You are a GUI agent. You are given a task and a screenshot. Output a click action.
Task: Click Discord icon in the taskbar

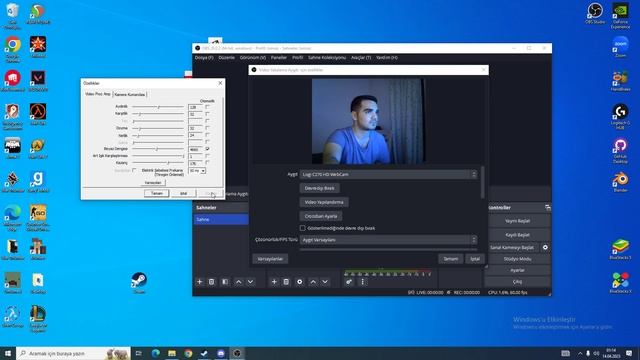(221, 353)
